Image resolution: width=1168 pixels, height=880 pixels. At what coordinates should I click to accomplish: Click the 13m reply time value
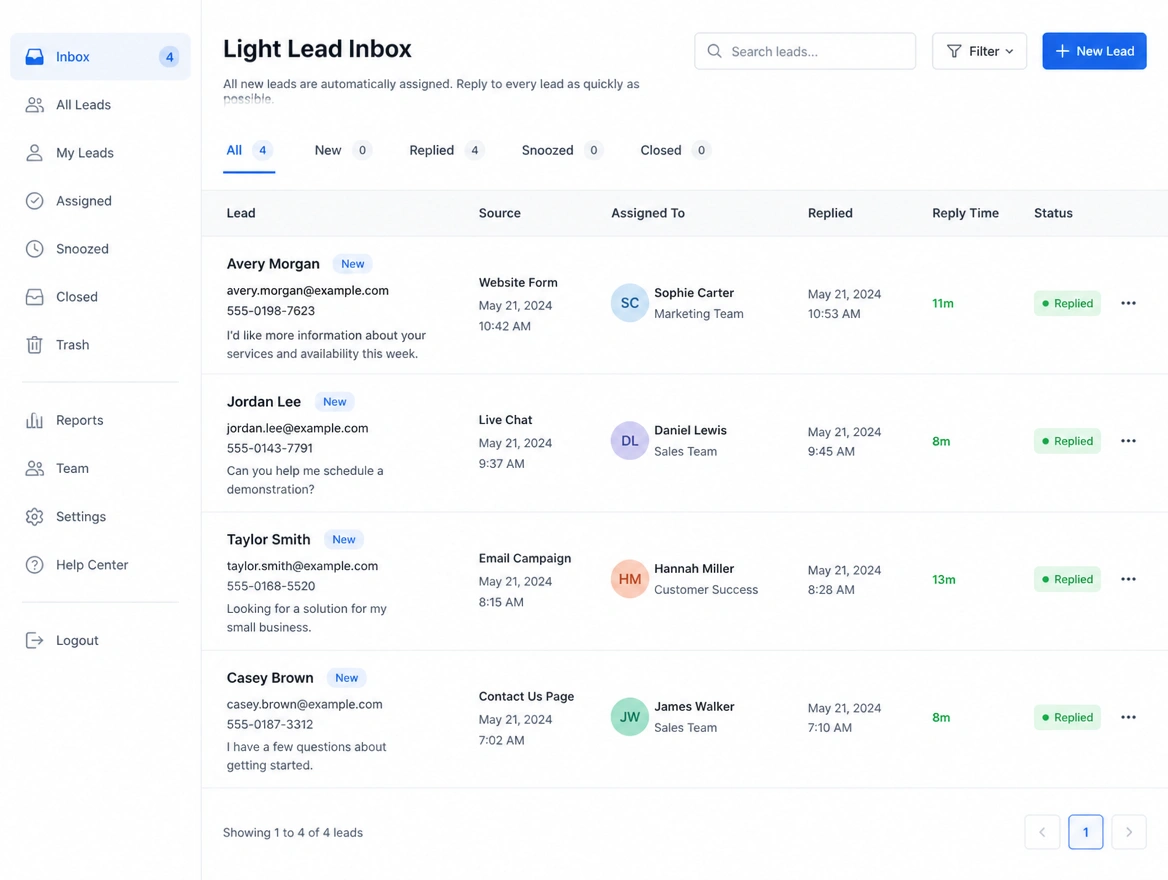pos(943,580)
